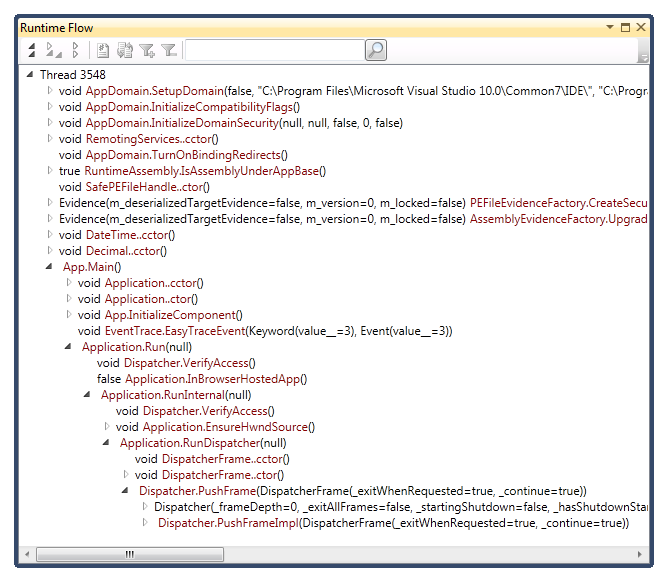Click the expand-all hollow triangles toolbar icon
Screen dimensions: 672x586
pos(76,50)
